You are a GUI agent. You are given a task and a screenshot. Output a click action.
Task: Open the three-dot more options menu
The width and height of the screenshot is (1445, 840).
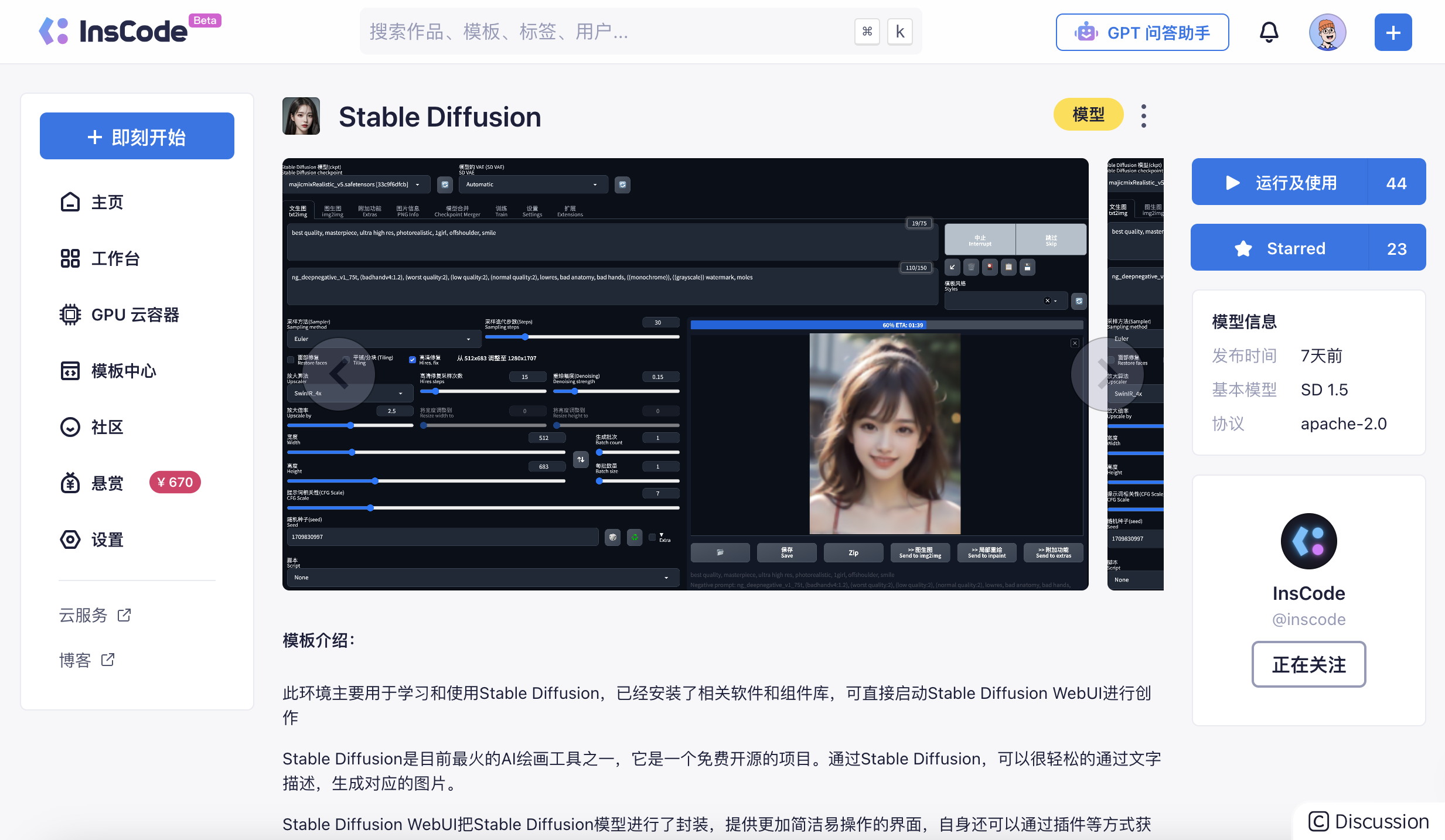point(1143,116)
